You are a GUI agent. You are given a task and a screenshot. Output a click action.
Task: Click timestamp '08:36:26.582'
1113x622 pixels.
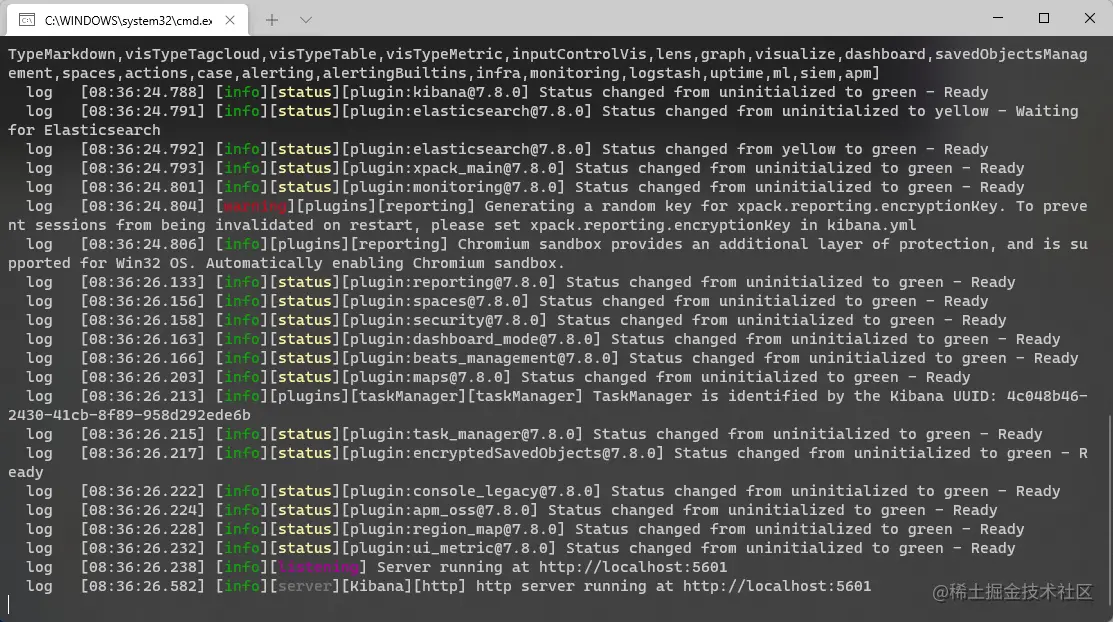tap(142, 586)
